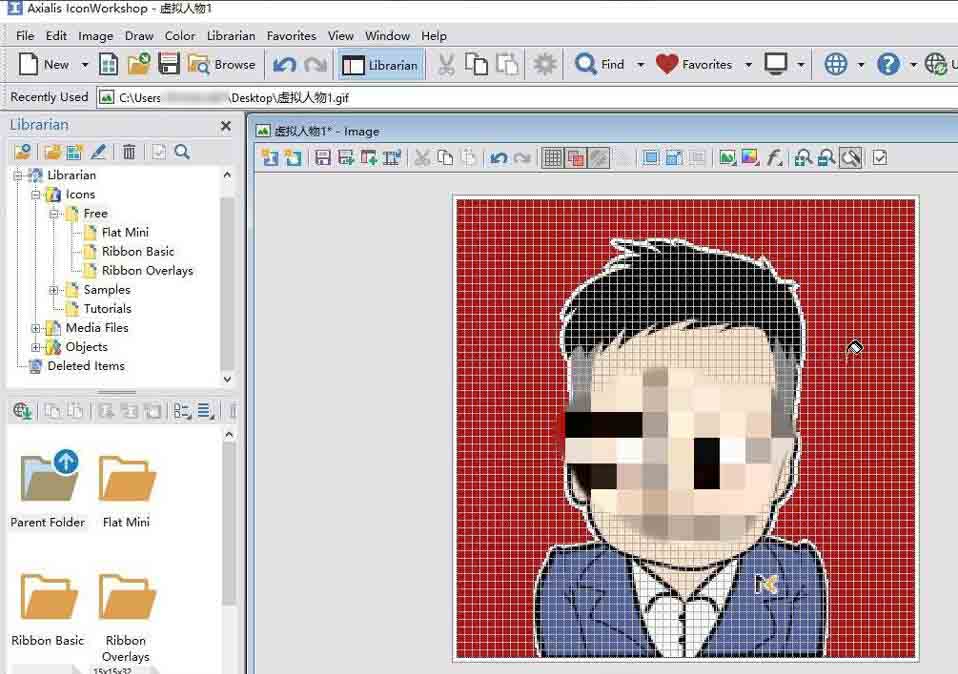Expand the Media Files node
958x674 pixels.
tap(36, 328)
